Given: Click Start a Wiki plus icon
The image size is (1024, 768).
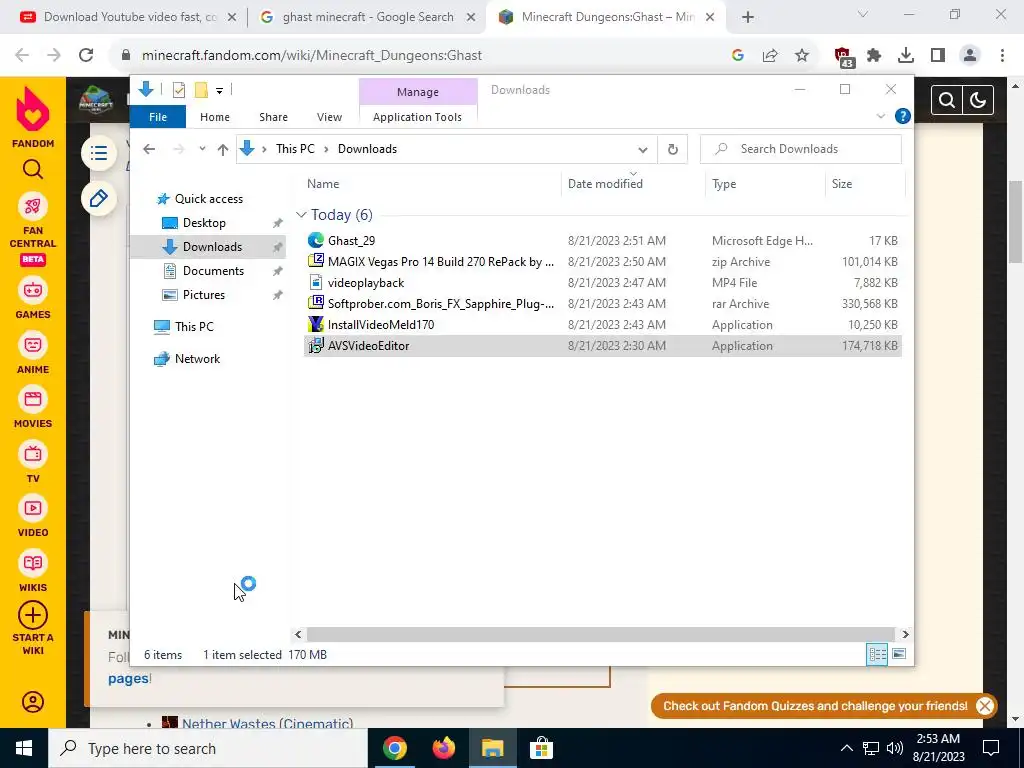Looking at the screenshot, I should pyautogui.click(x=33, y=615).
